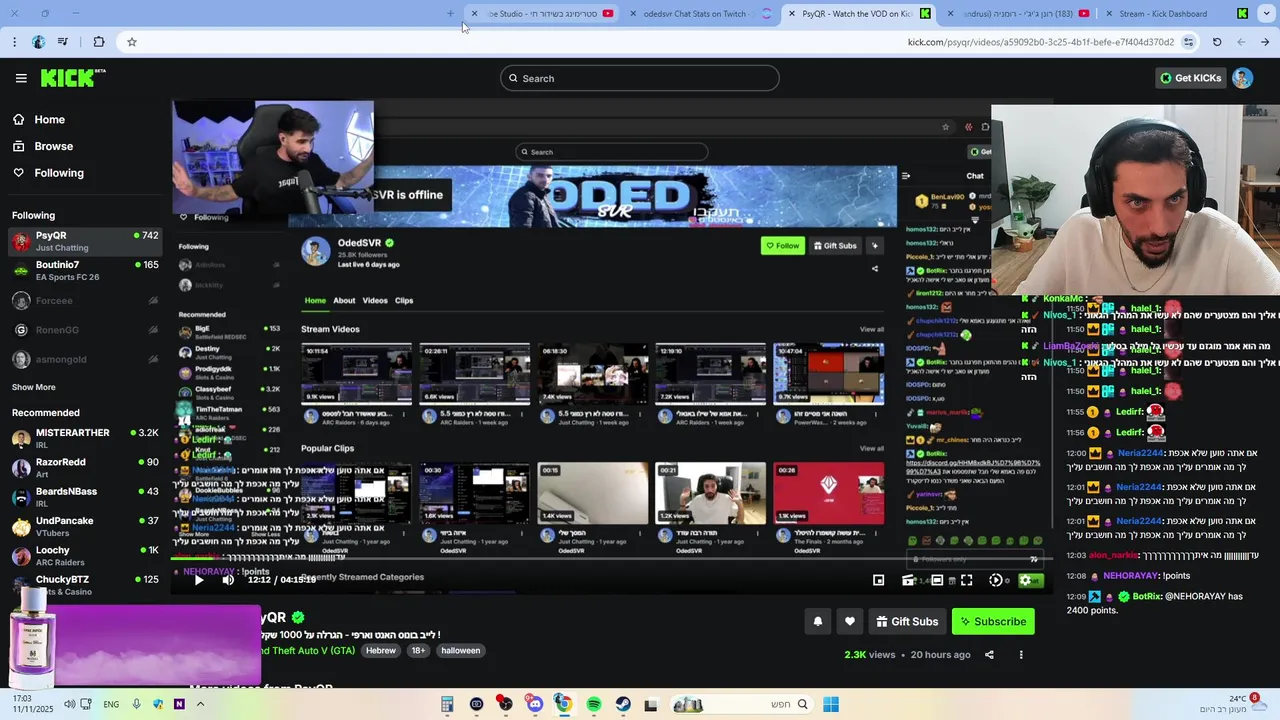Open Steam from the taskbar

pos(623,704)
